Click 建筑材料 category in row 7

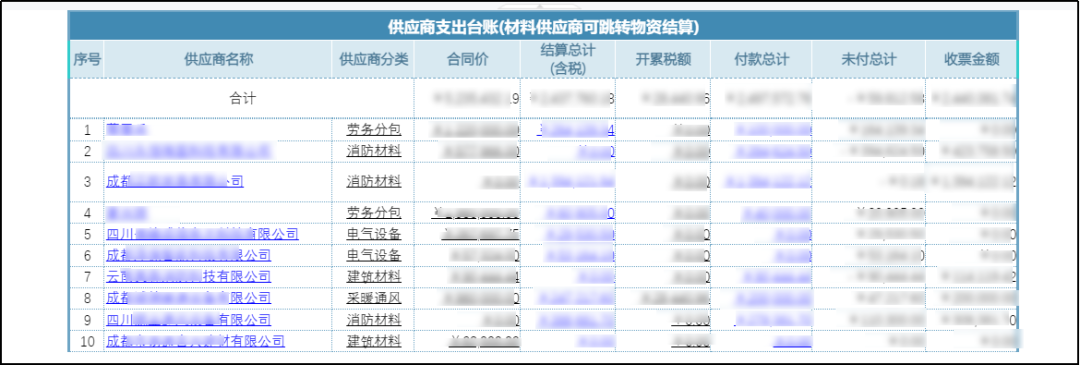point(374,277)
